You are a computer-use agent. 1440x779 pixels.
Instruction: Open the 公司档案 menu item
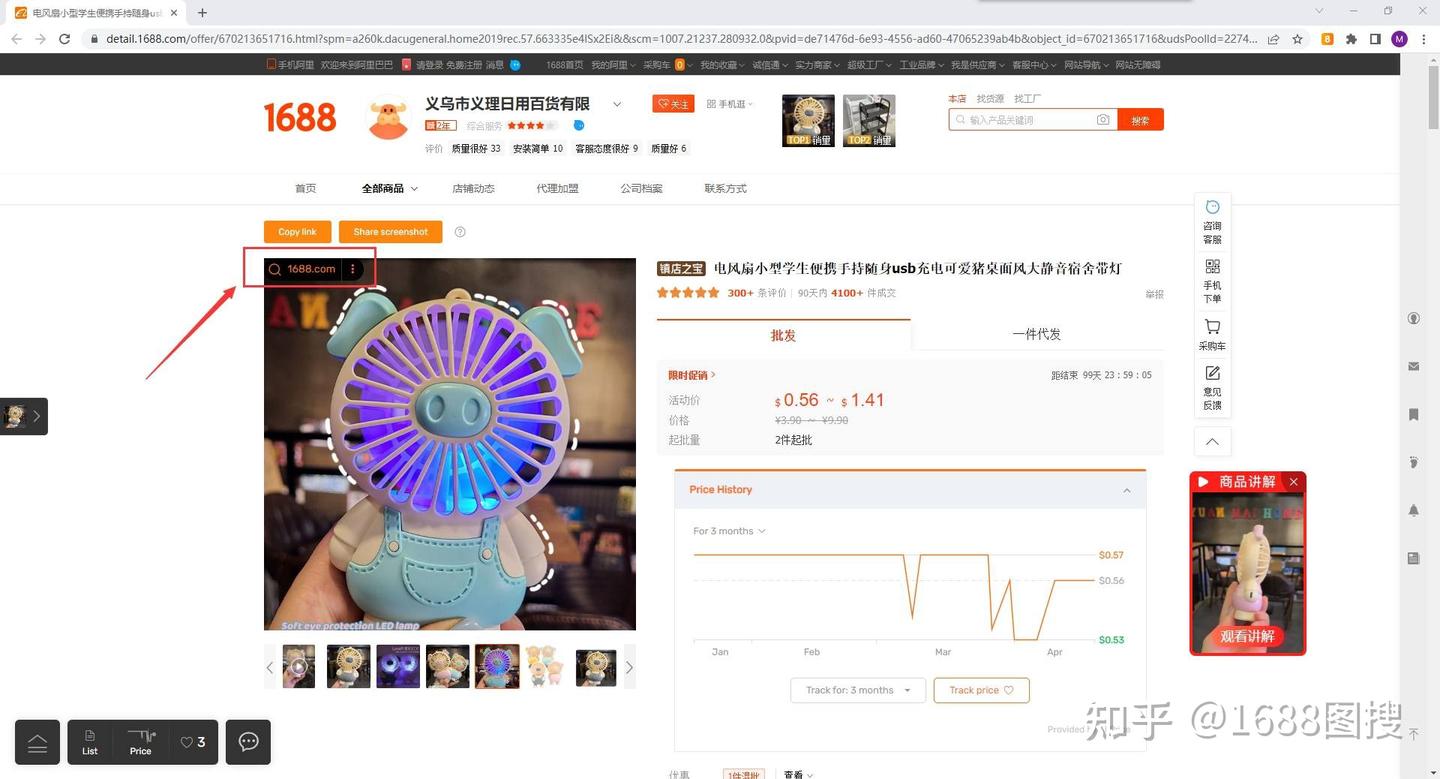639,188
